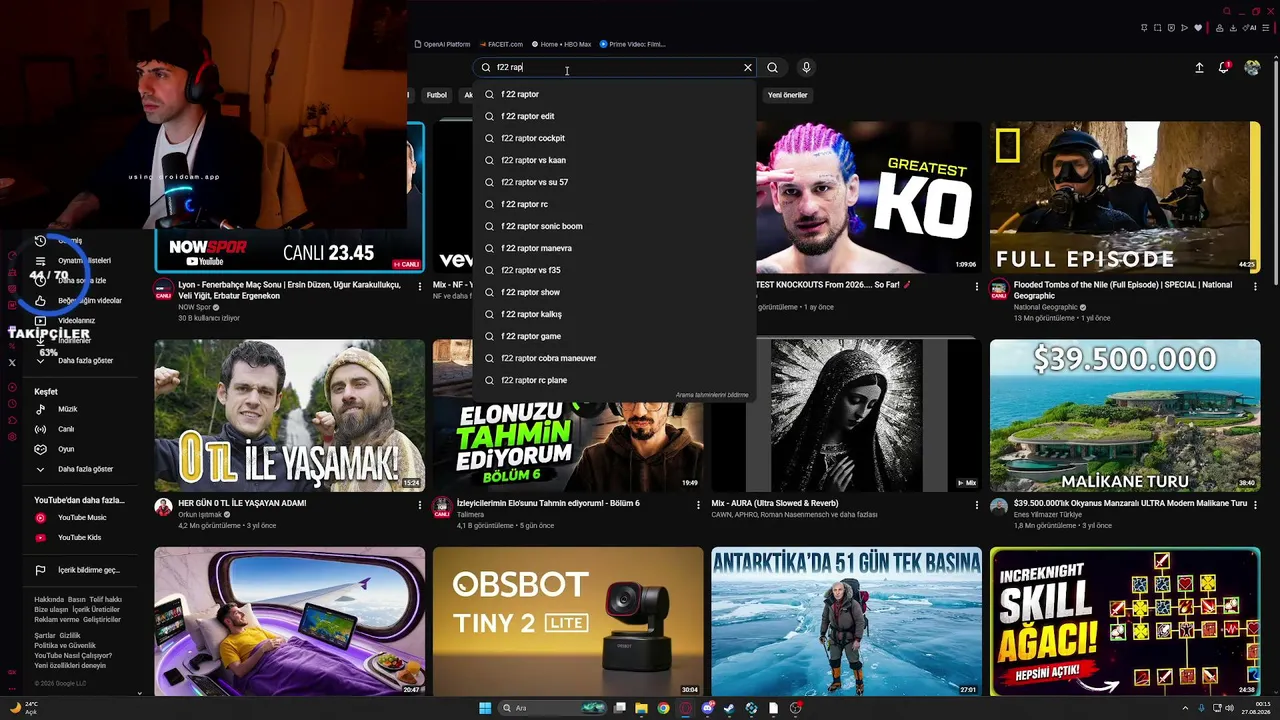The height and width of the screenshot is (720, 1280).
Task: Select the 'f22 raptor rc plane' suggestion
Action: coord(614,380)
